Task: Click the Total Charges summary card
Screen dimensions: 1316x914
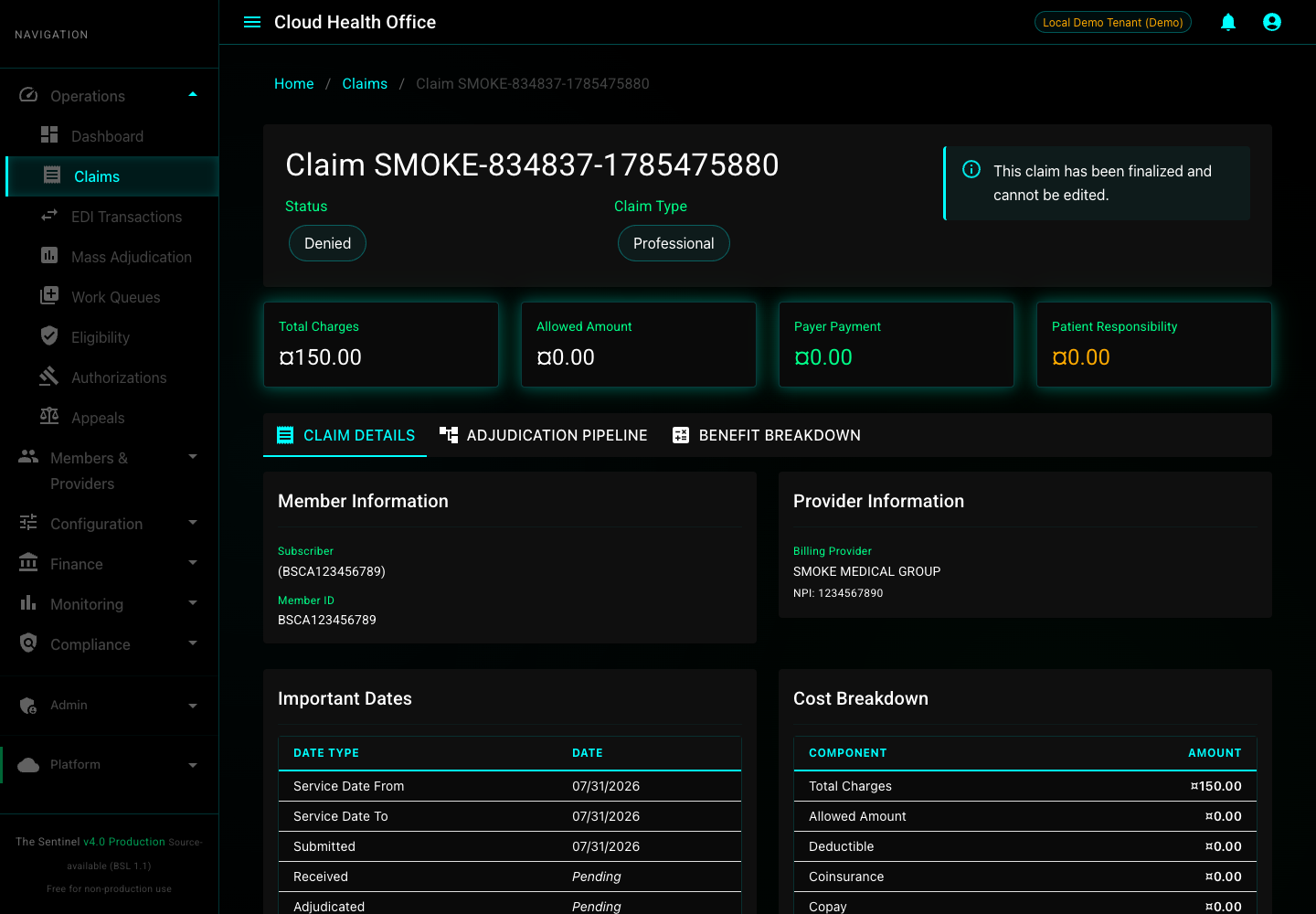Action: point(381,345)
